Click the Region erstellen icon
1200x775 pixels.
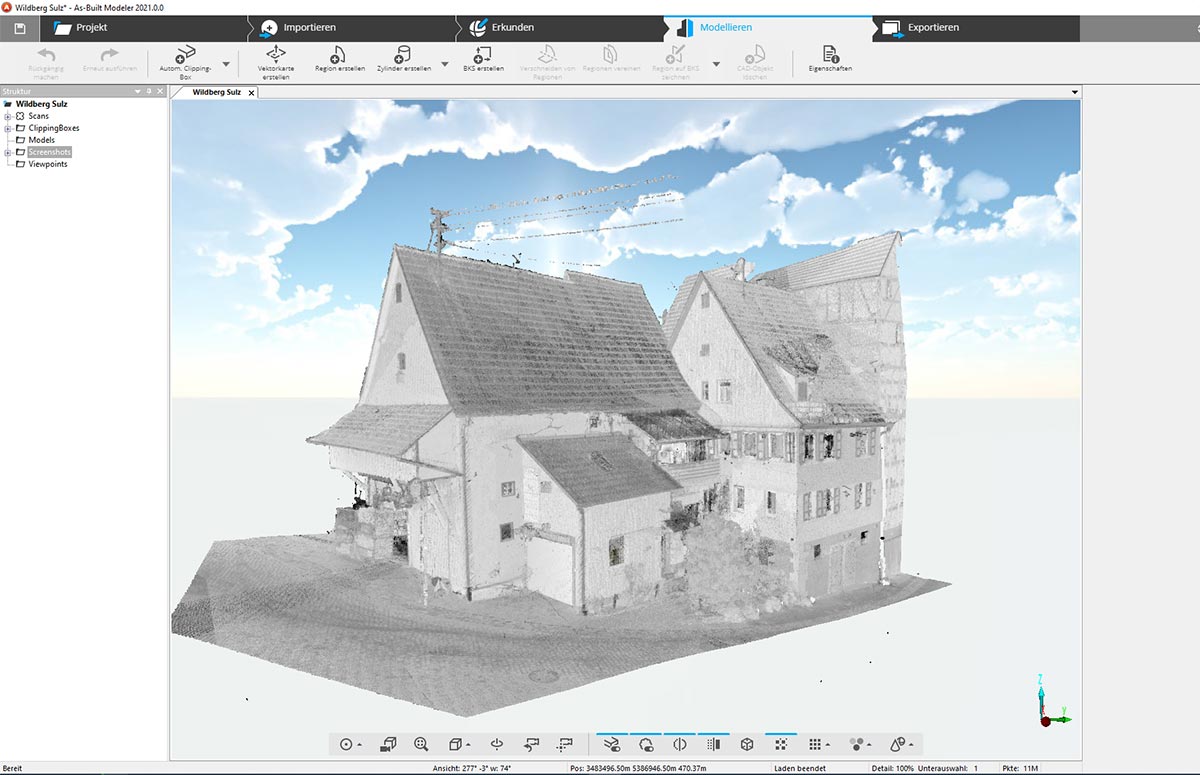(338, 60)
